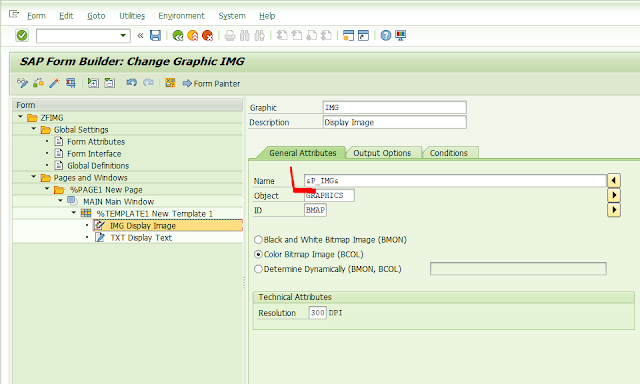
Task: Open the Utilities menu
Action: point(132,16)
